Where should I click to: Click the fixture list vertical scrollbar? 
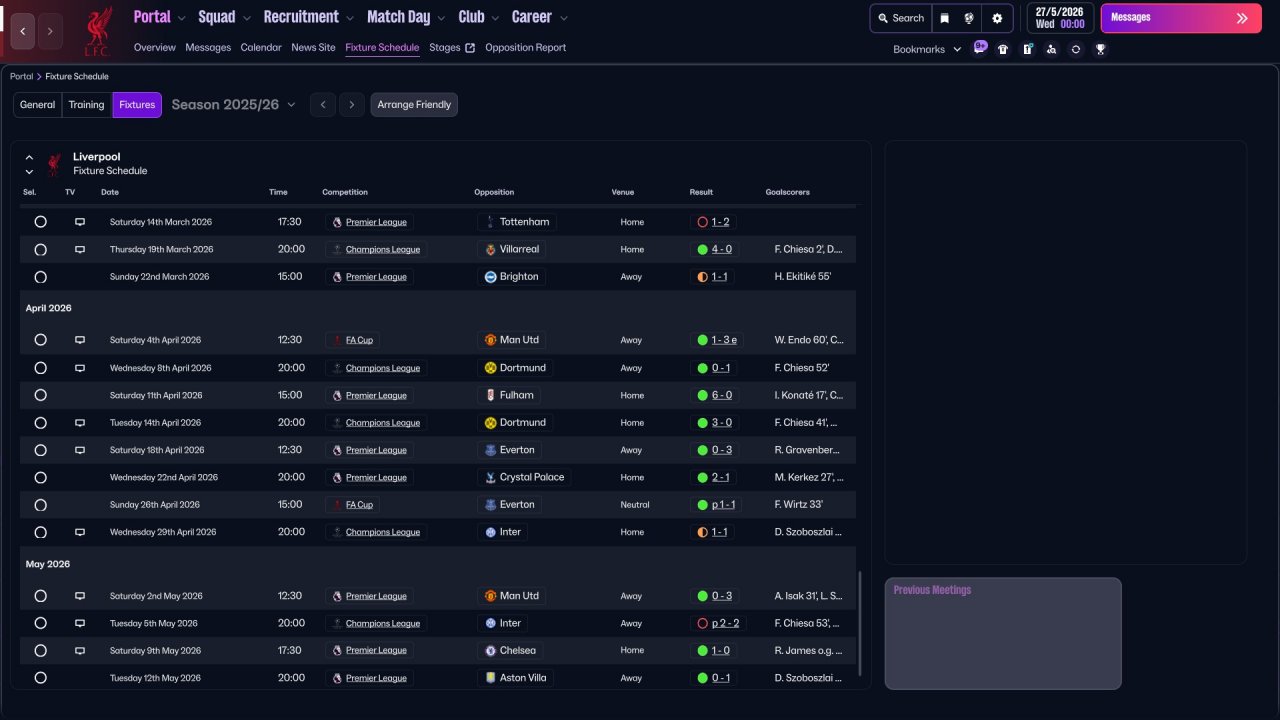(859, 622)
